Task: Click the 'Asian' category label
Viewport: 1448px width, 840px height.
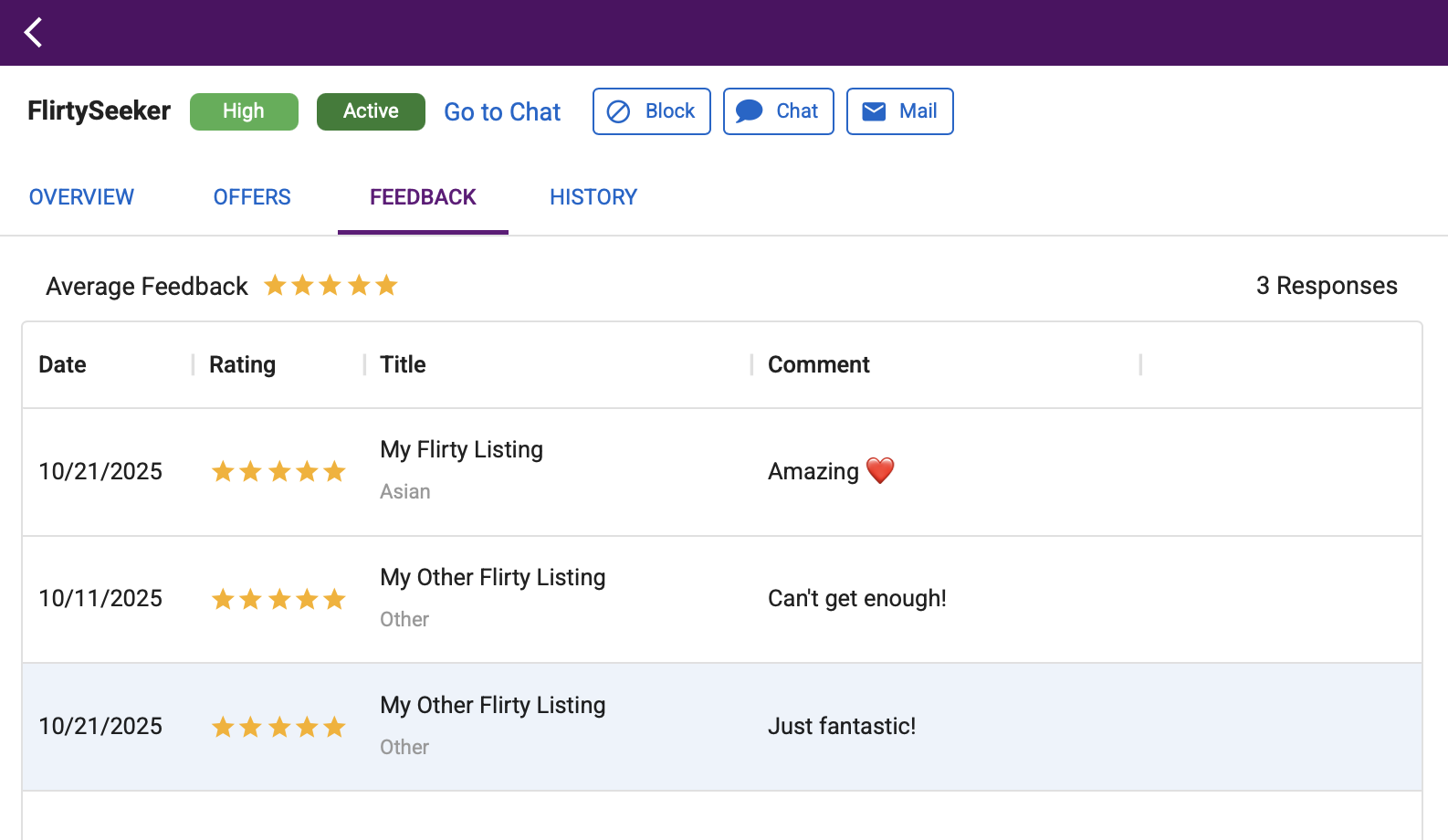Action: click(x=404, y=491)
